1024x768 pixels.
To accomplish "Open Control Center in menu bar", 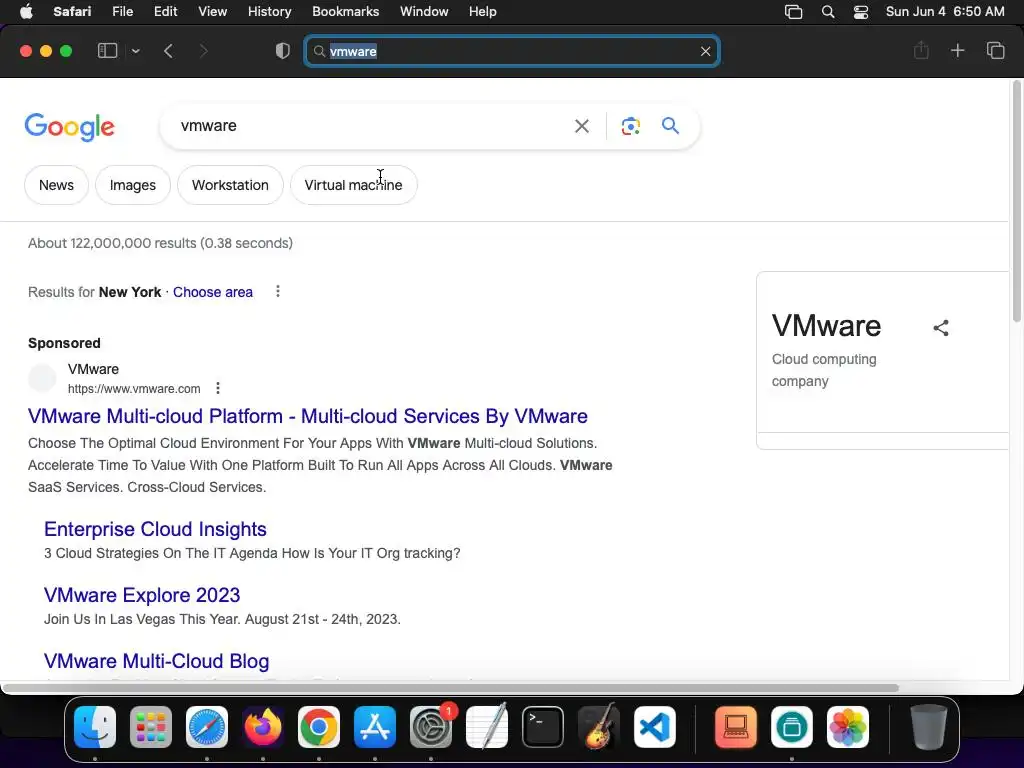I will tap(861, 12).
